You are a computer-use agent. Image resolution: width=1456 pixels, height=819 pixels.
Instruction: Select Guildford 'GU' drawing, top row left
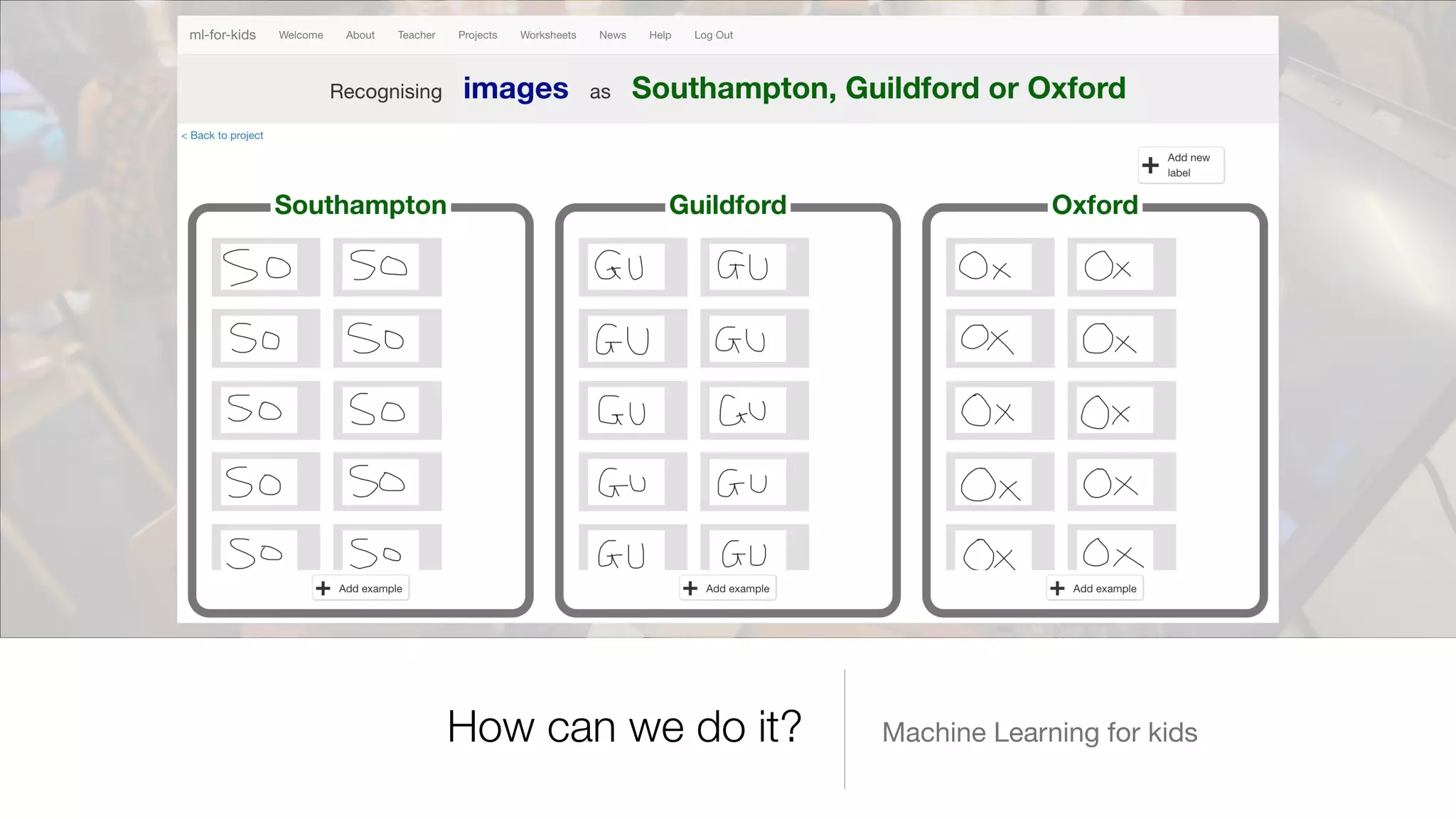click(633, 267)
